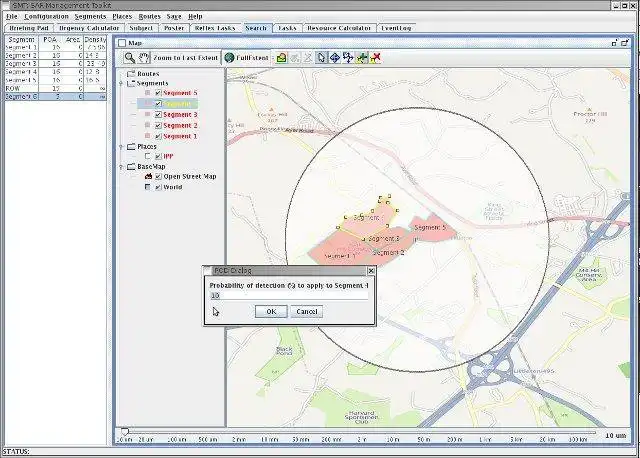
Task: Click the BaseMap folder icon
Action: click(131, 167)
